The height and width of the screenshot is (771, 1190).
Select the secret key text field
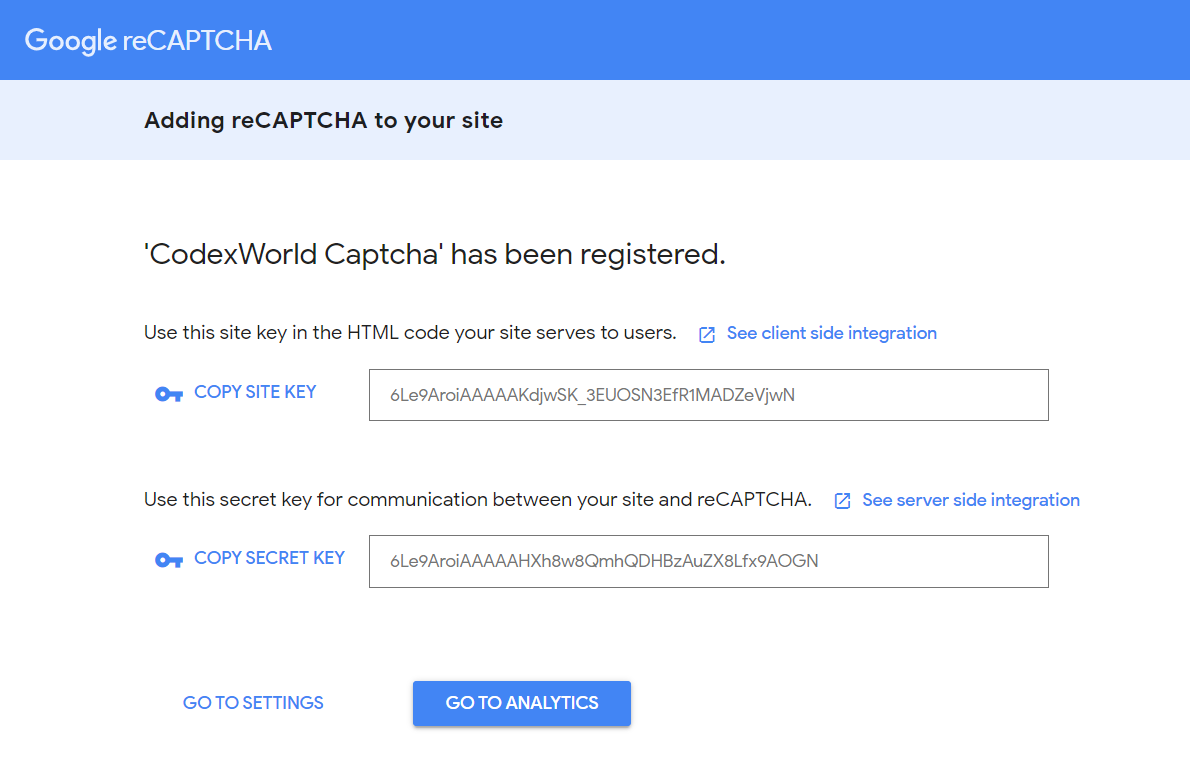[709, 562]
